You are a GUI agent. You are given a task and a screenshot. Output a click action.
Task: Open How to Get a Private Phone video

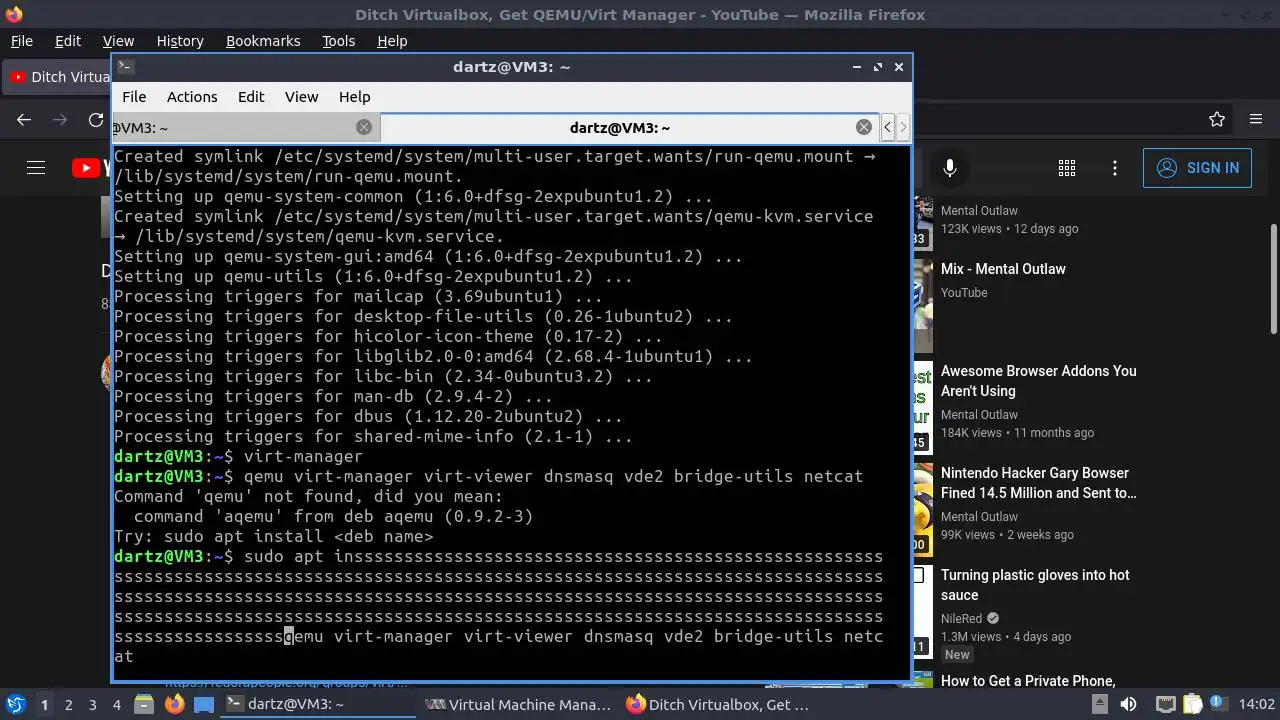pyautogui.click(x=1028, y=681)
